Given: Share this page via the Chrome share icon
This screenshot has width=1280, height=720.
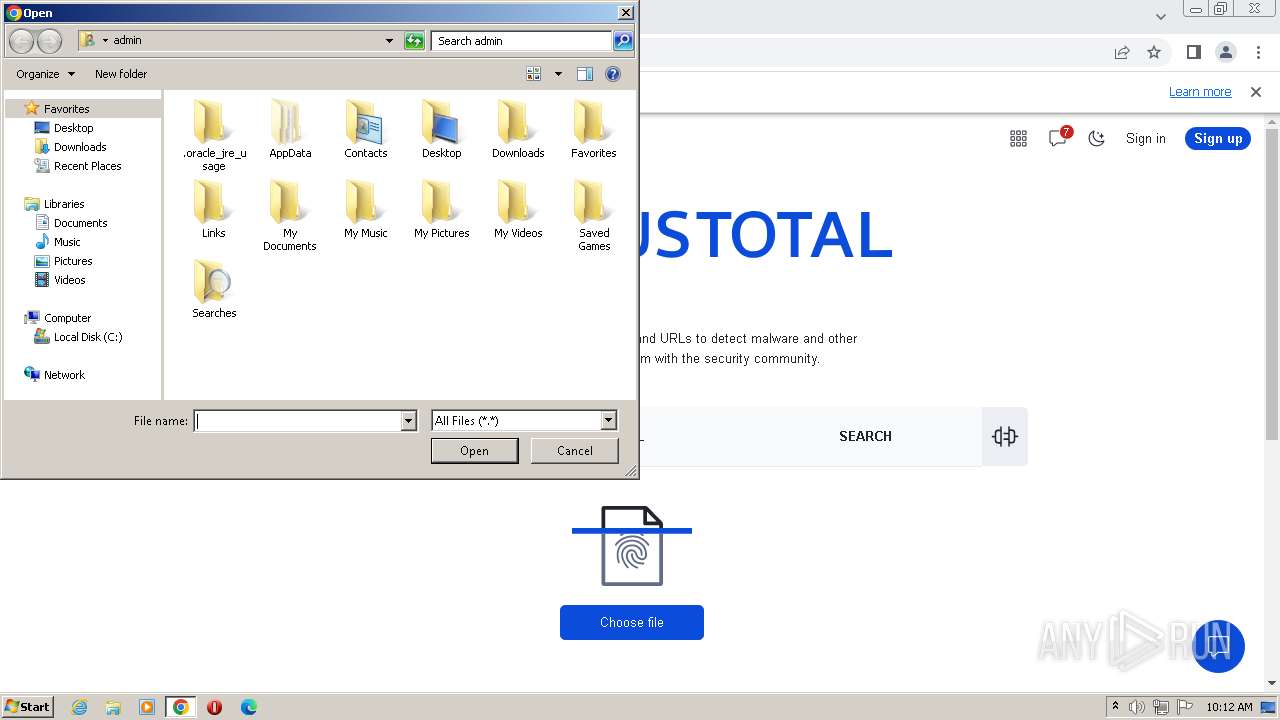Looking at the screenshot, I should point(1122,52).
